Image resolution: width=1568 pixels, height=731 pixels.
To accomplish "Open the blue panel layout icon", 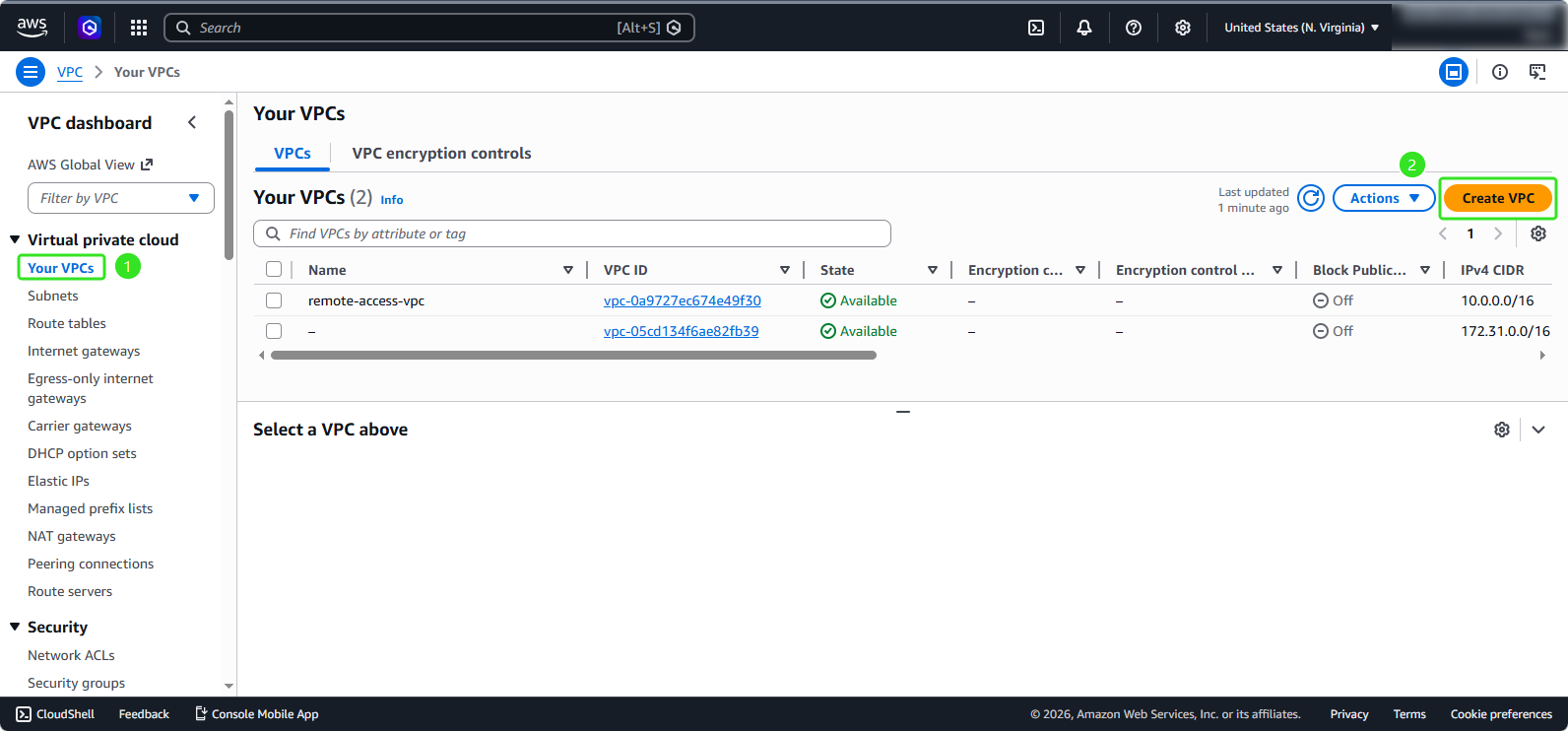I will point(1454,72).
